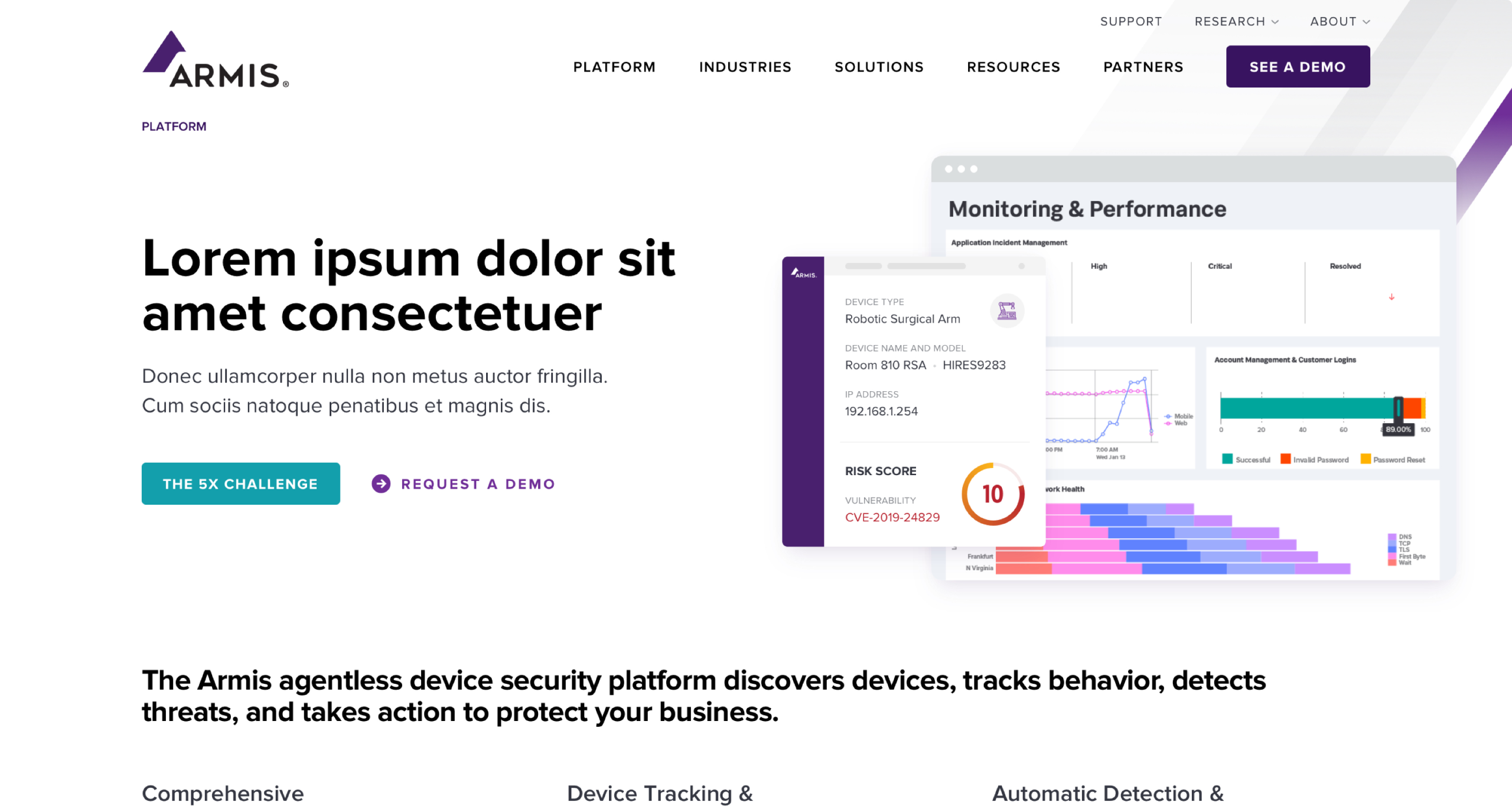Click the Platform breadcrumb link
This screenshot has width=1512, height=812.
(x=174, y=126)
